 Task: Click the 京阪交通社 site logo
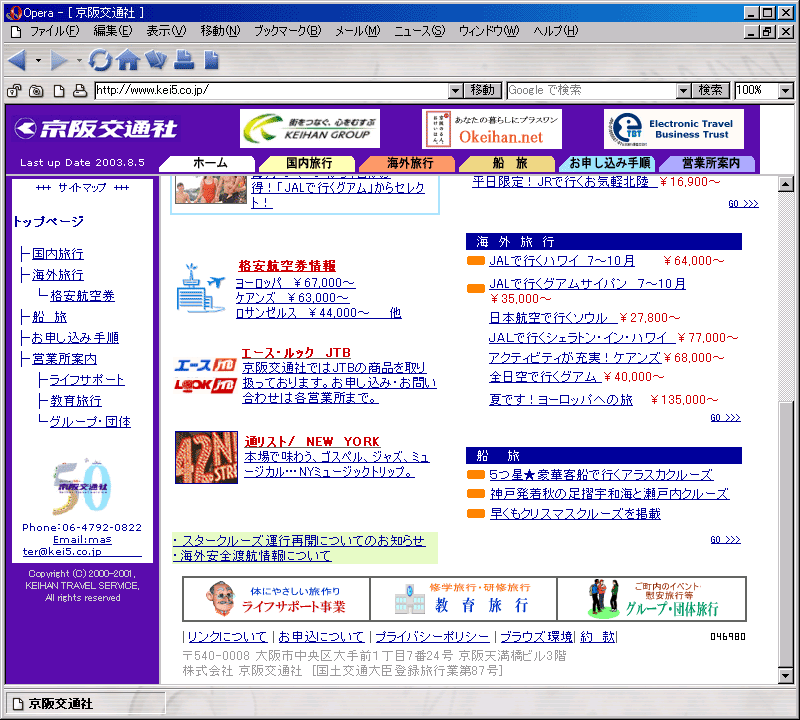coord(96,129)
